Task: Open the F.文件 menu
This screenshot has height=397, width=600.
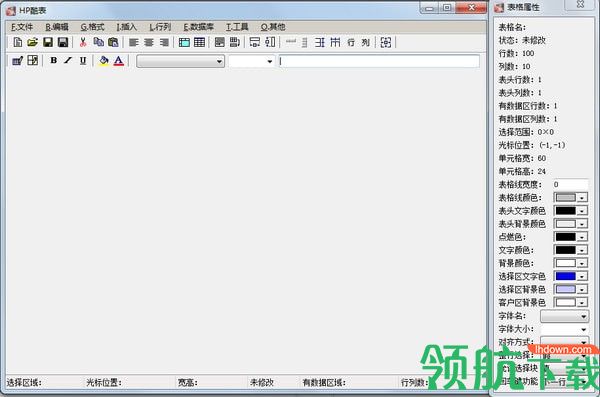Action: (22, 27)
